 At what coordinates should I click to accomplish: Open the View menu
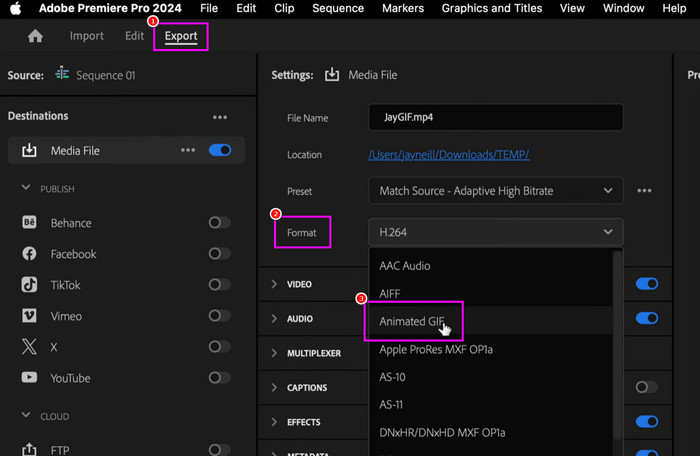(572, 8)
